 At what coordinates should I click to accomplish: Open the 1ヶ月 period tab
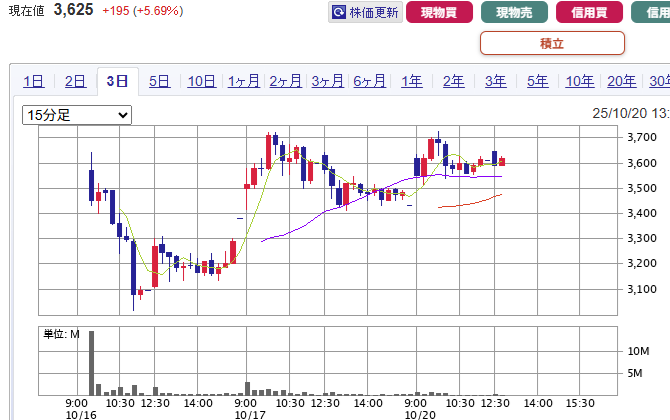coord(244,82)
